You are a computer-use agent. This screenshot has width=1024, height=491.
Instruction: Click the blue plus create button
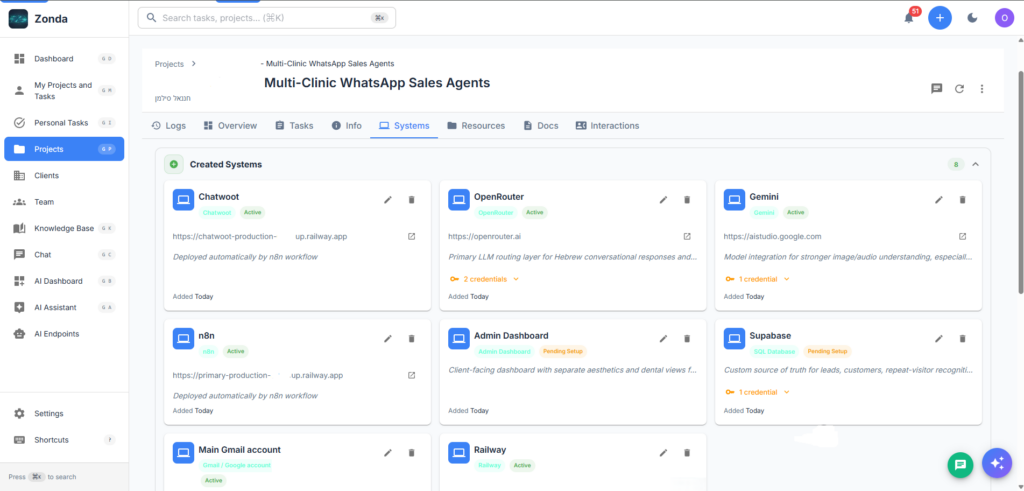940,18
